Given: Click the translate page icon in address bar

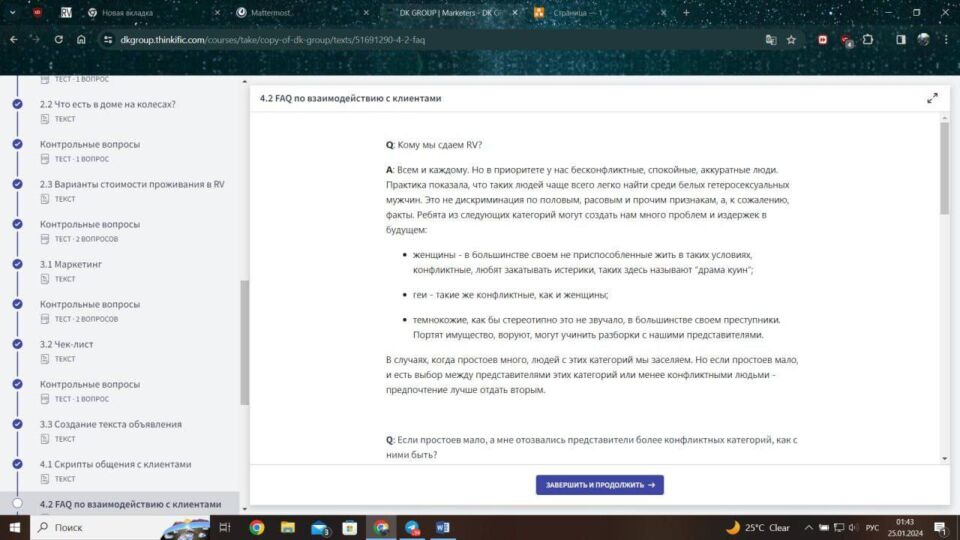Looking at the screenshot, I should click(771, 40).
